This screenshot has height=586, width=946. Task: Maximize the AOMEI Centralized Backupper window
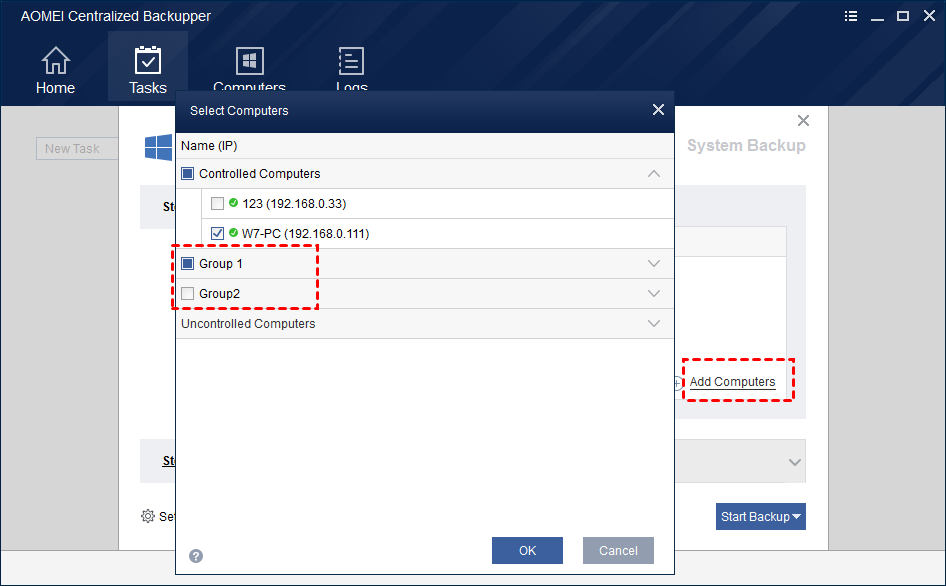(x=903, y=16)
